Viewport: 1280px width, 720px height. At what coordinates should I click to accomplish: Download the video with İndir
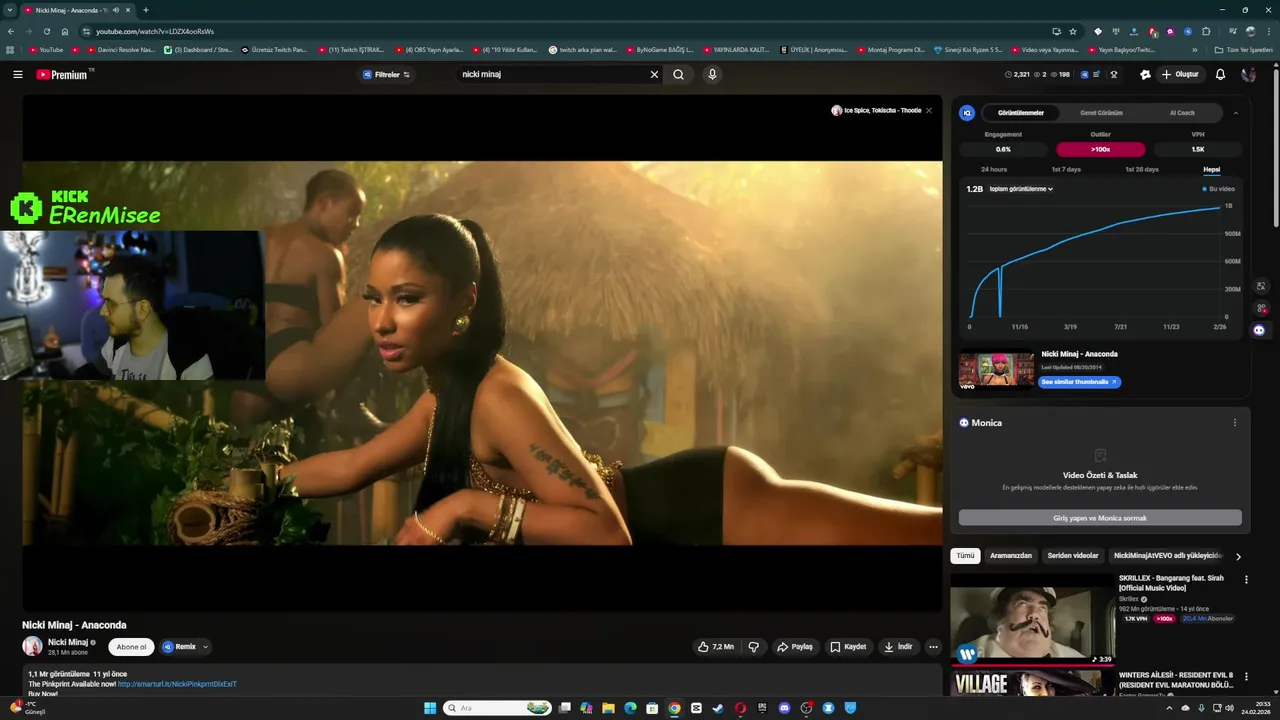[898, 647]
